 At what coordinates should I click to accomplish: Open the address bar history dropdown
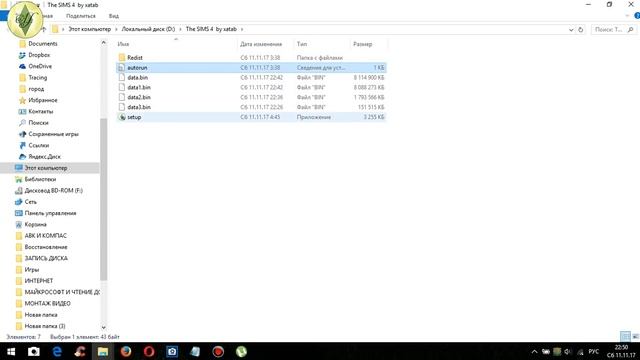pyautogui.click(x=571, y=29)
